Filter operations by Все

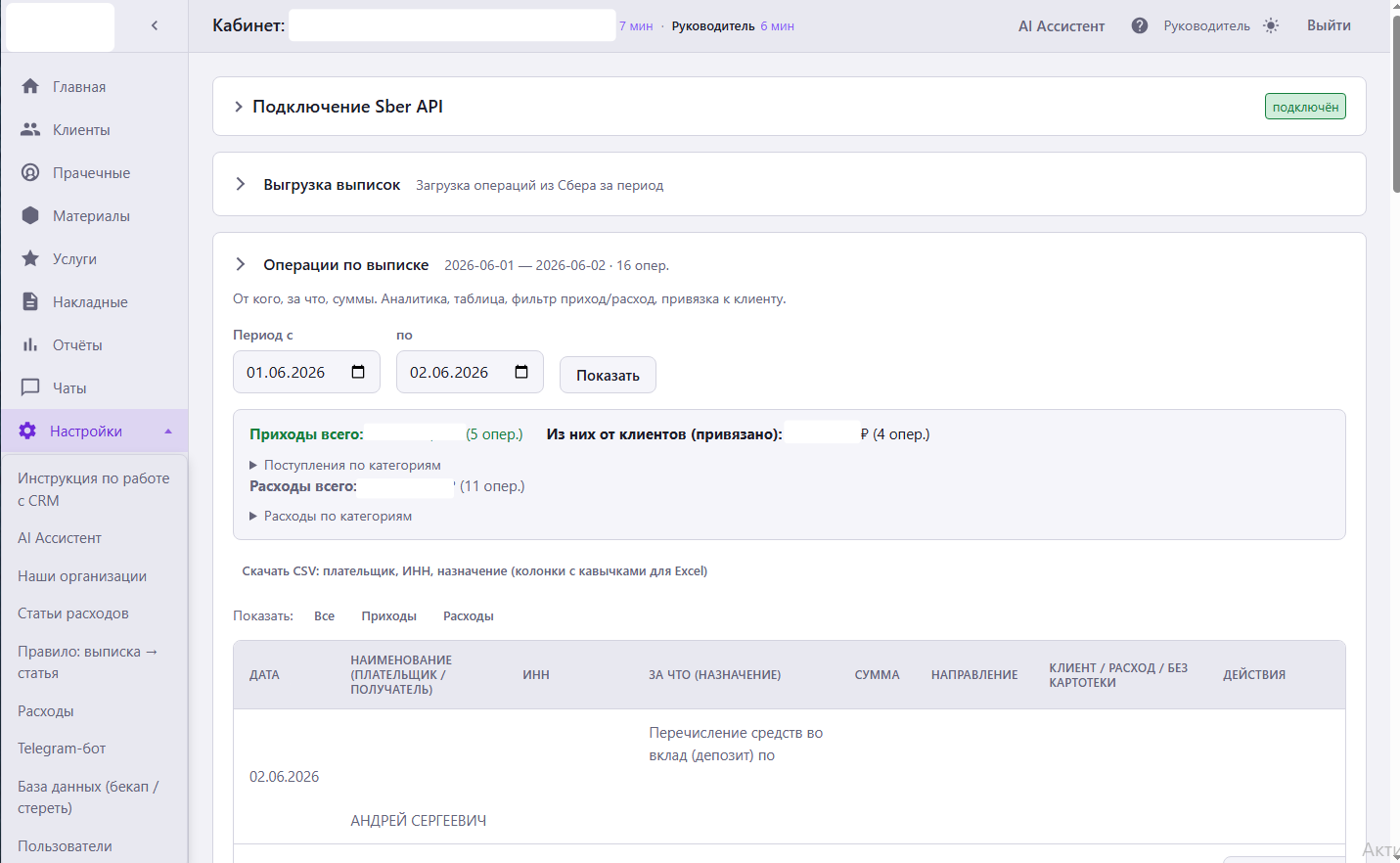(x=324, y=616)
